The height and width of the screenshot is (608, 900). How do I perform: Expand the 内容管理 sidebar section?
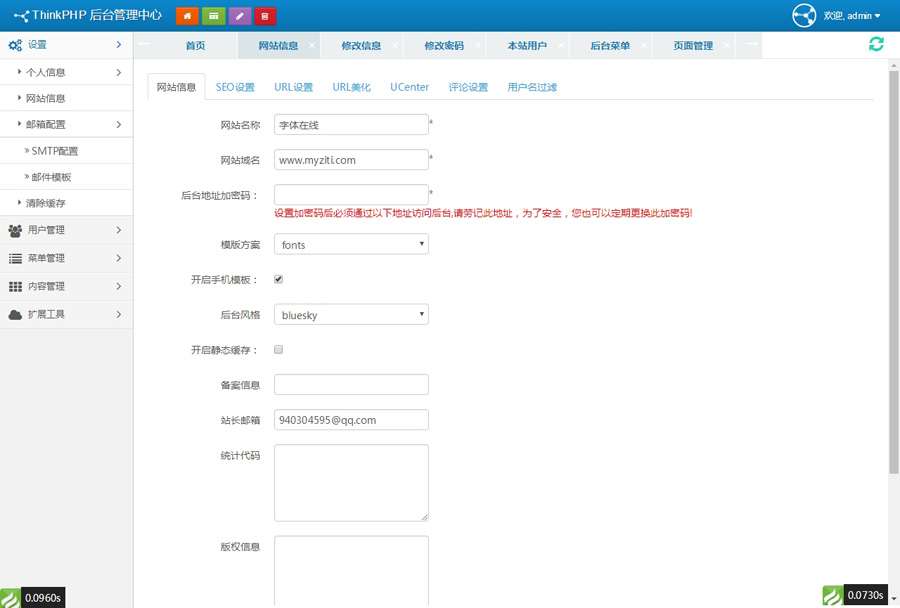click(66, 286)
